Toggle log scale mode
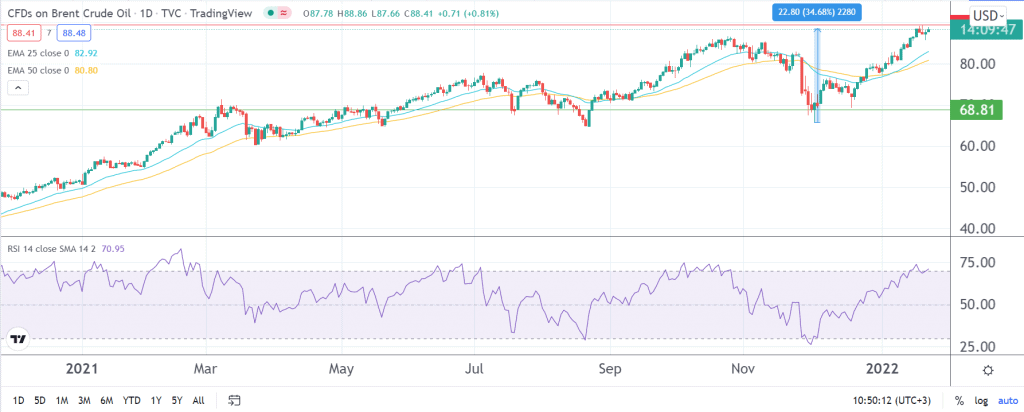This screenshot has height=412, width=1024. pyautogui.click(x=980, y=400)
